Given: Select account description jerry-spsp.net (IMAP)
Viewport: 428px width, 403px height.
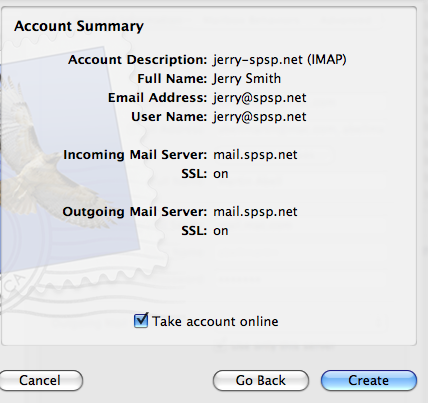Looking at the screenshot, I should (280, 60).
